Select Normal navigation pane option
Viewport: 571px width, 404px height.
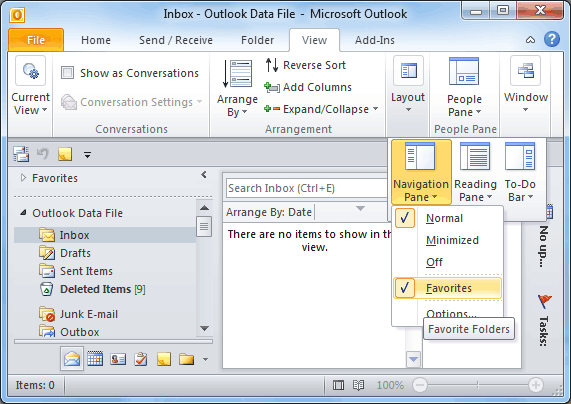point(445,218)
